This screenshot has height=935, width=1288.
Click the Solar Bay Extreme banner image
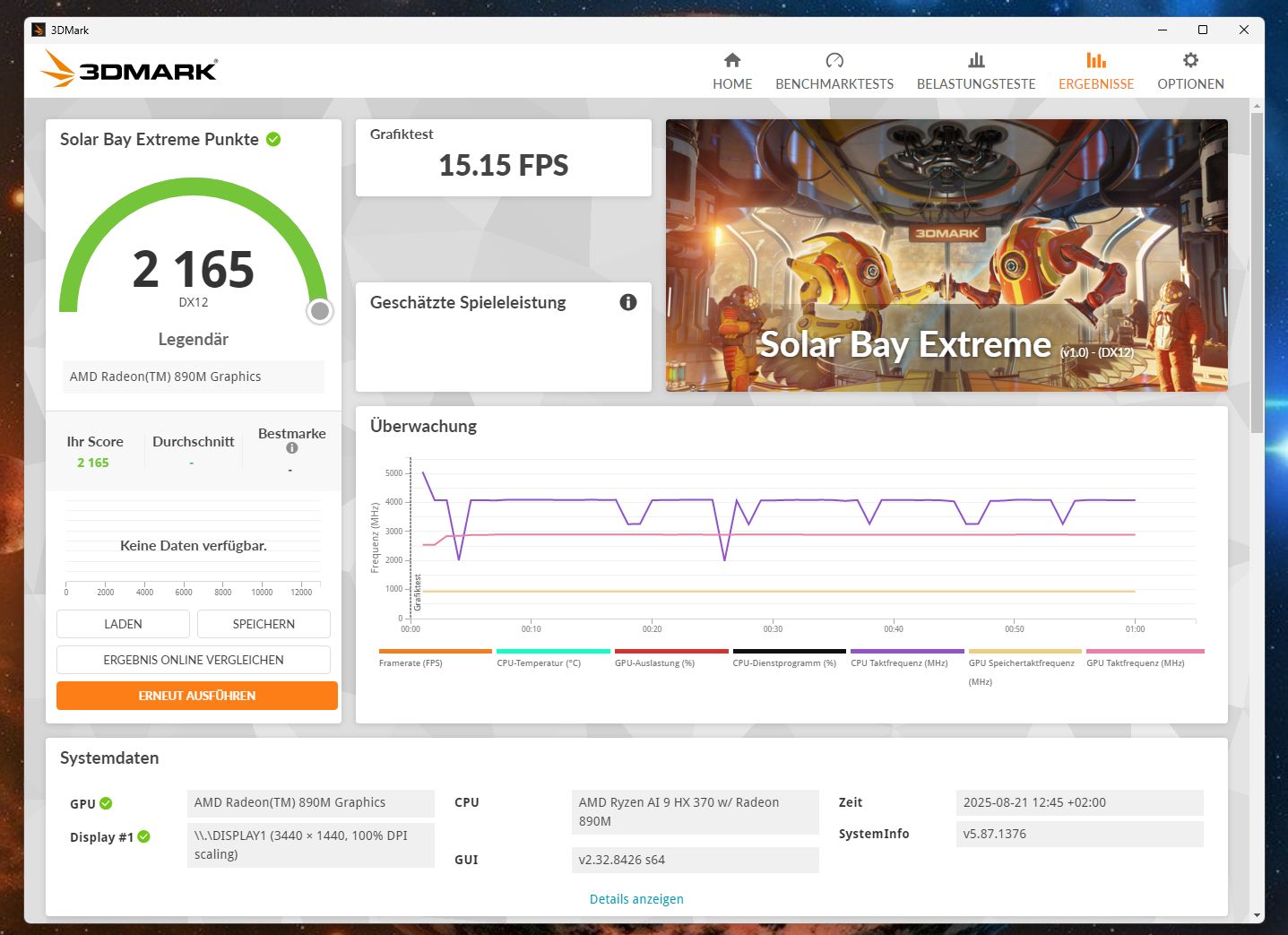pyautogui.click(x=947, y=255)
